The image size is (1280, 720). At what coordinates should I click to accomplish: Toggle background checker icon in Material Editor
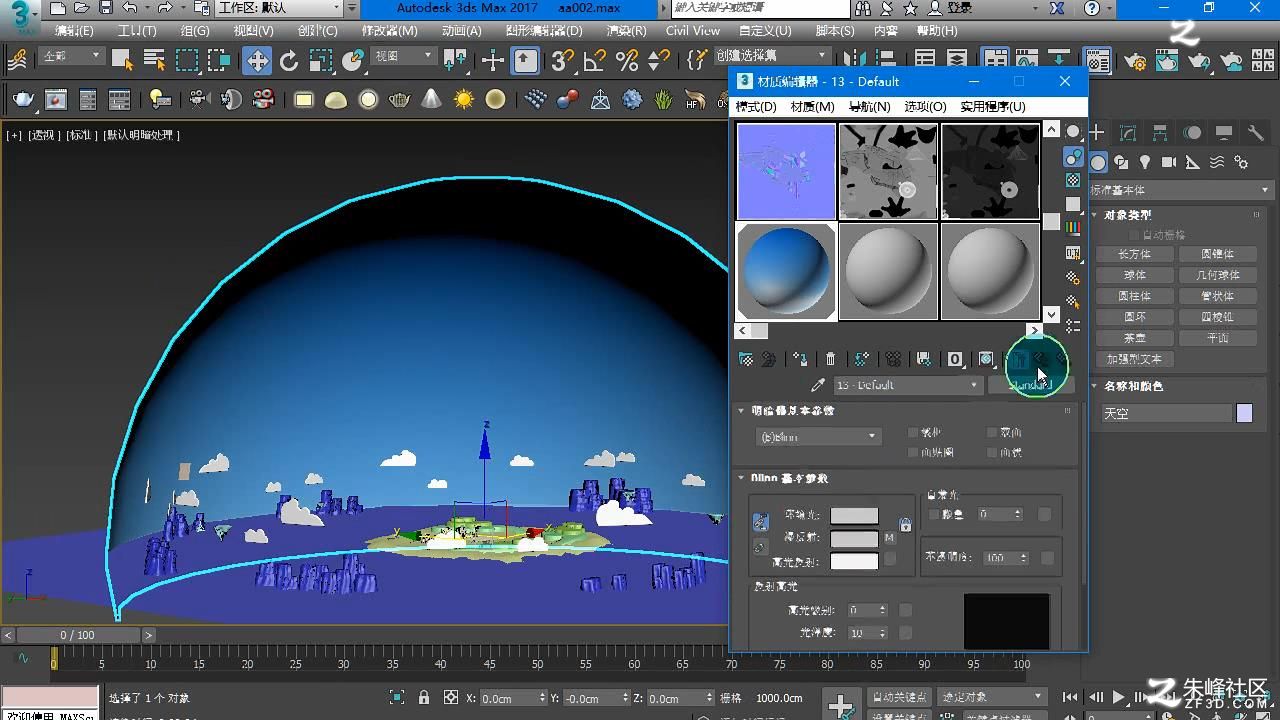click(1073, 181)
